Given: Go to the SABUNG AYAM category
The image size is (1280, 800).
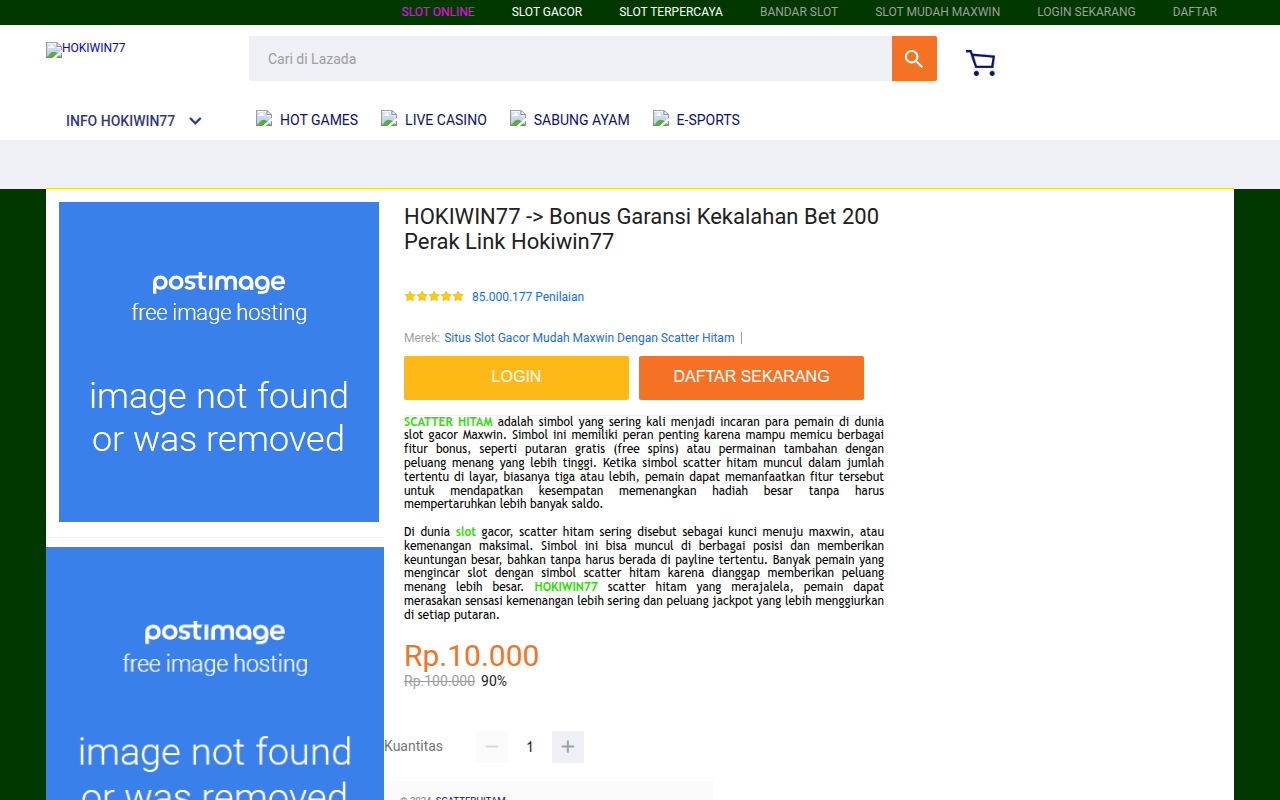Looking at the screenshot, I should (582, 120).
